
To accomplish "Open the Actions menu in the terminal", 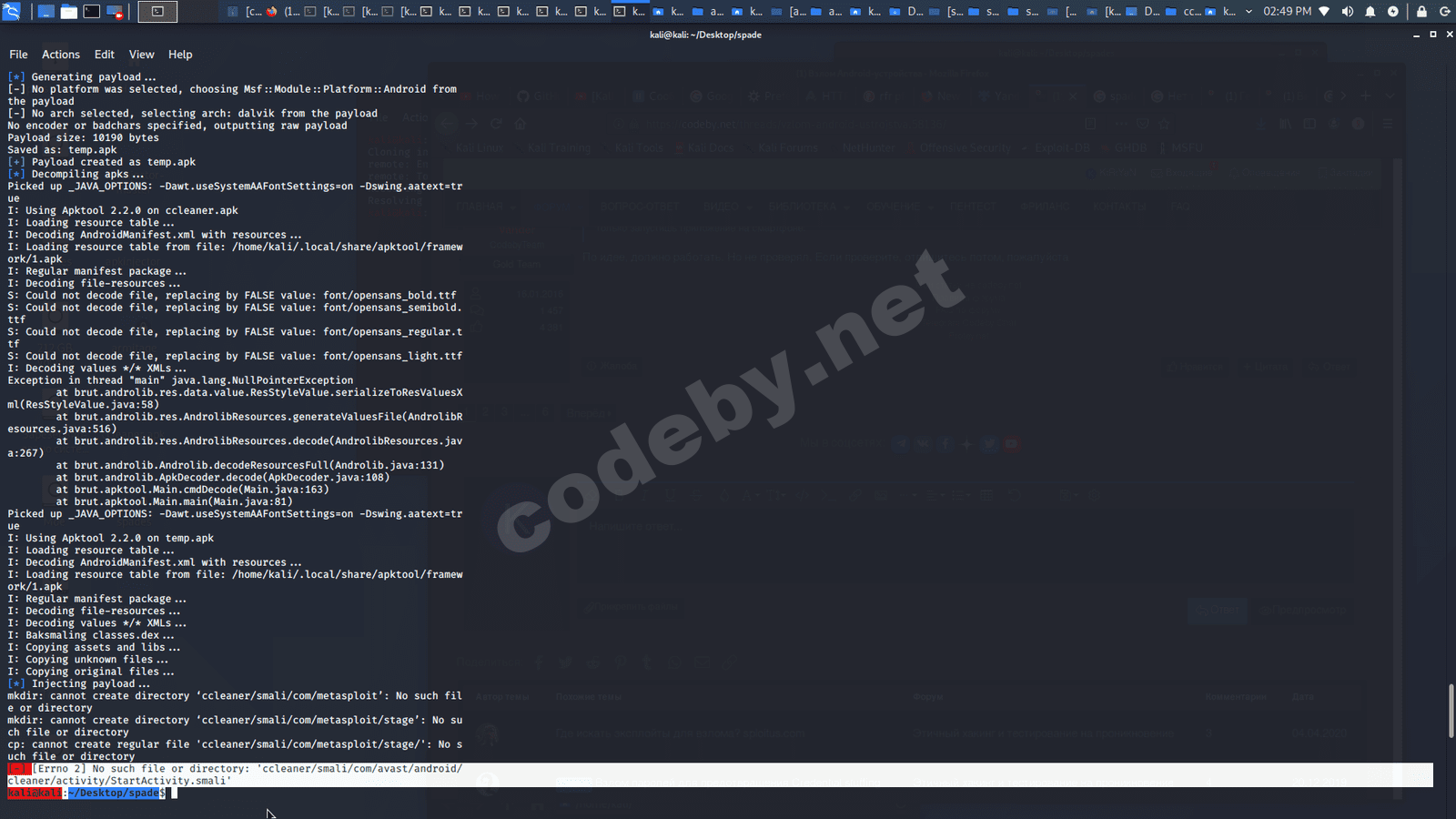I will [x=60, y=55].
